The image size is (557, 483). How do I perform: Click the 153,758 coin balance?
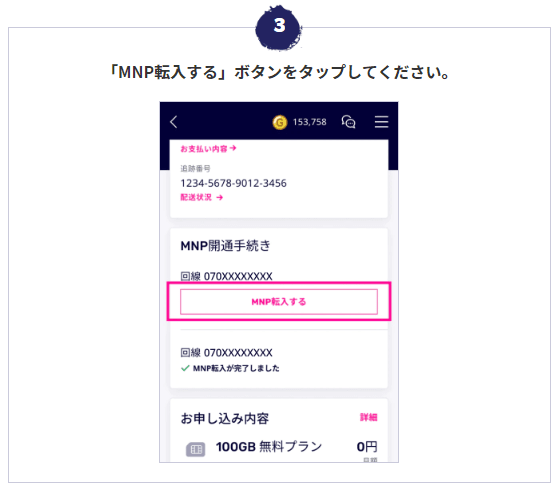[309, 122]
